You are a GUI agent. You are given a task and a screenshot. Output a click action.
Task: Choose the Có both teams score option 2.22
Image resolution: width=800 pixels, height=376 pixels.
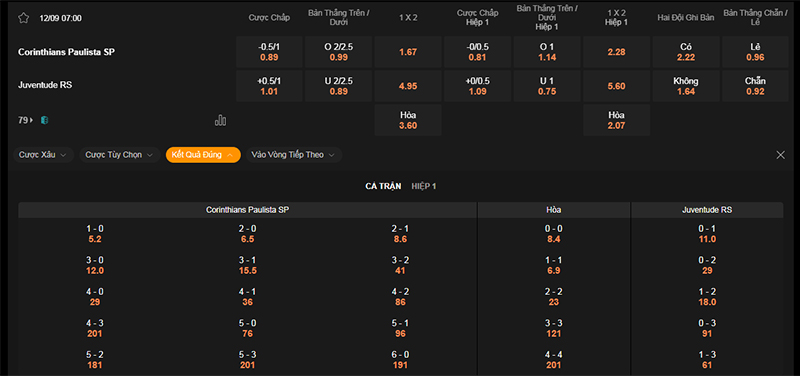point(686,52)
